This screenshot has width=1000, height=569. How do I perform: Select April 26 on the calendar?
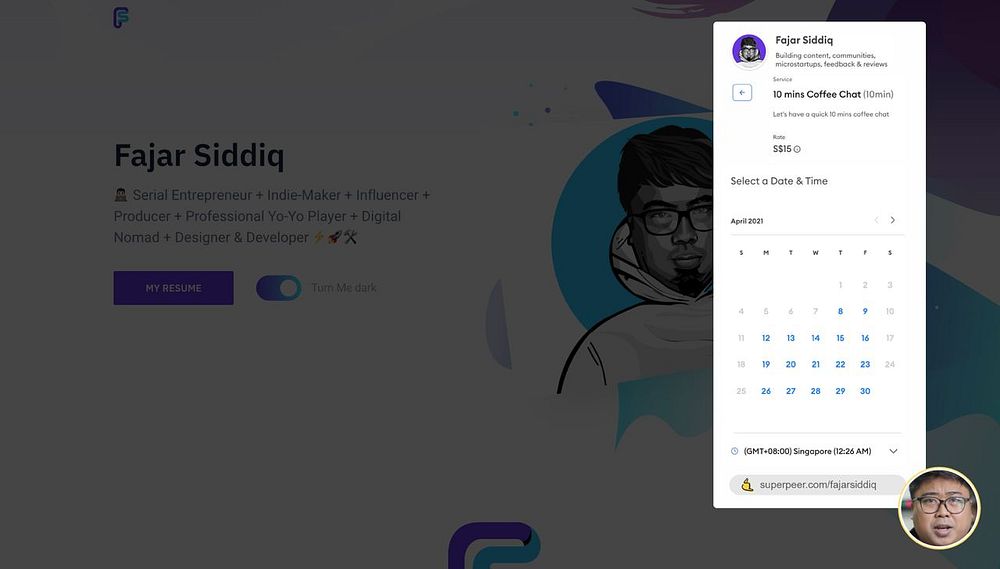pyautogui.click(x=766, y=391)
